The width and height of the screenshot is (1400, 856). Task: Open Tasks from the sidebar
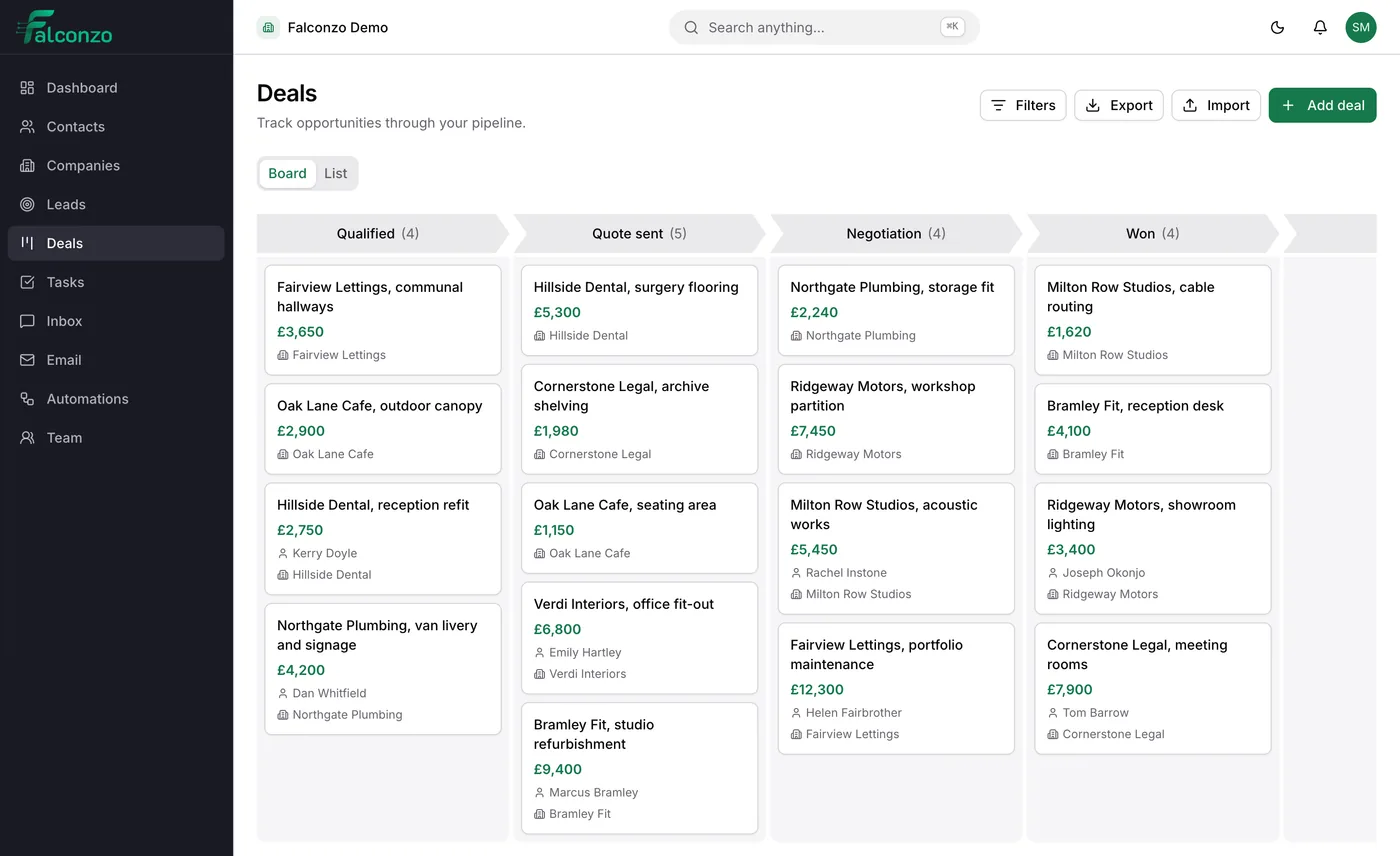[116, 282]
